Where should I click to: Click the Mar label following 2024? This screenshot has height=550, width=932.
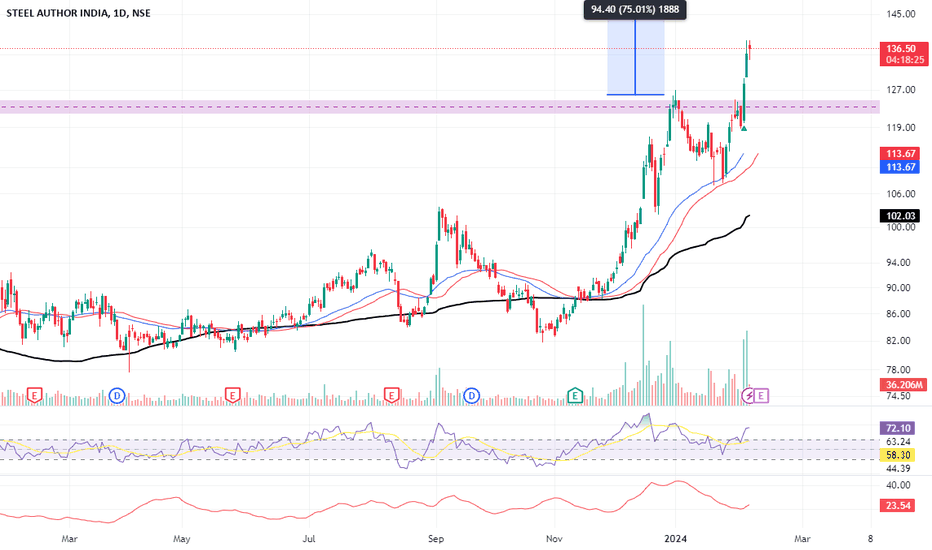[x=802, y=539]
